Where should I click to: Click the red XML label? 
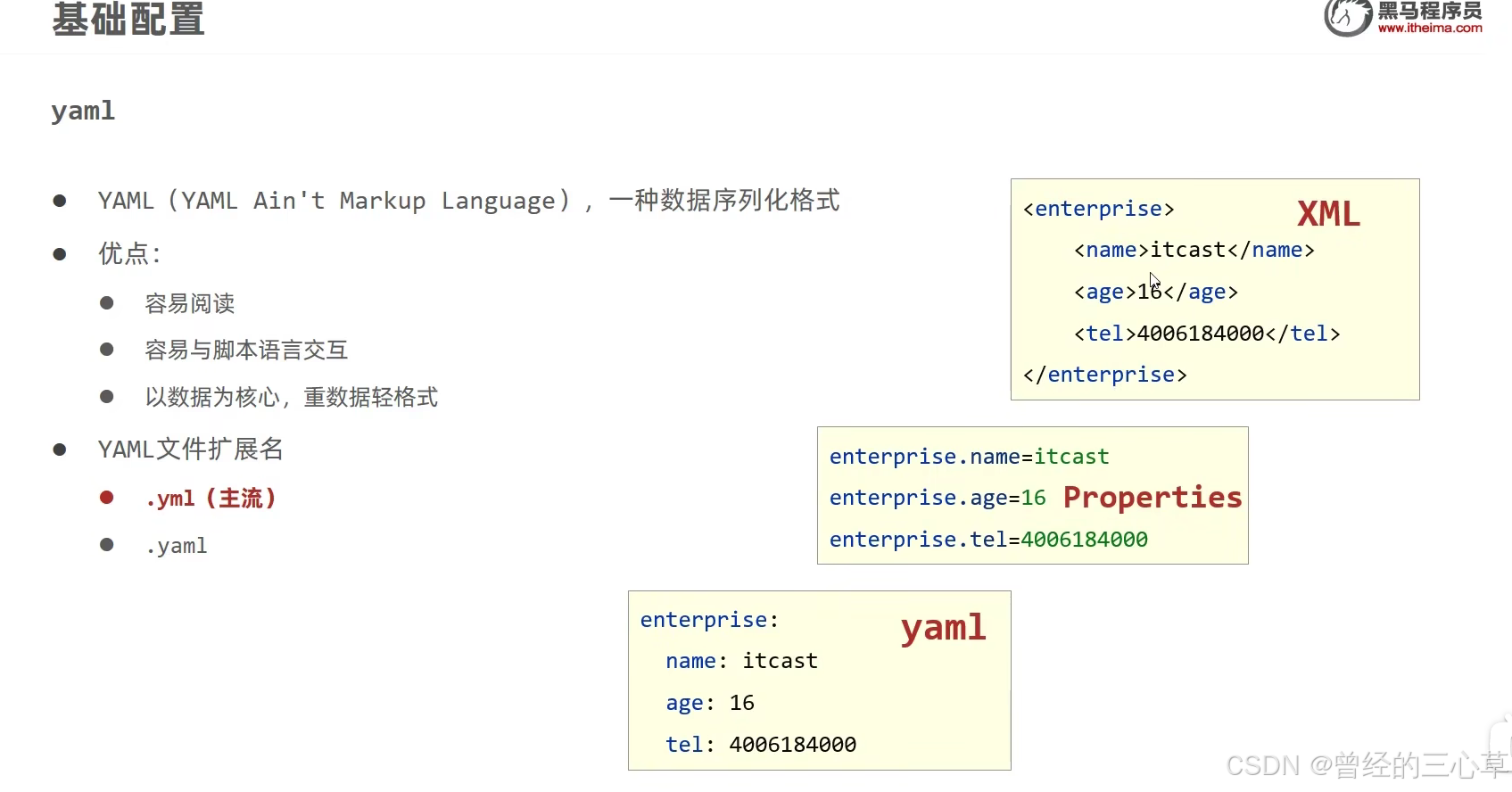[1328, 214]
